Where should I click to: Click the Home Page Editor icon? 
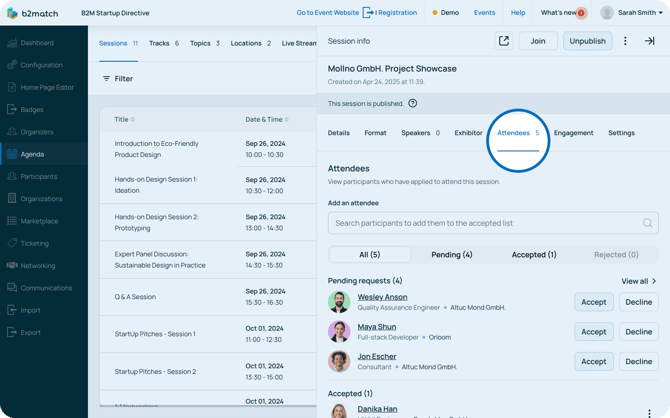click(x=12, y=87)
